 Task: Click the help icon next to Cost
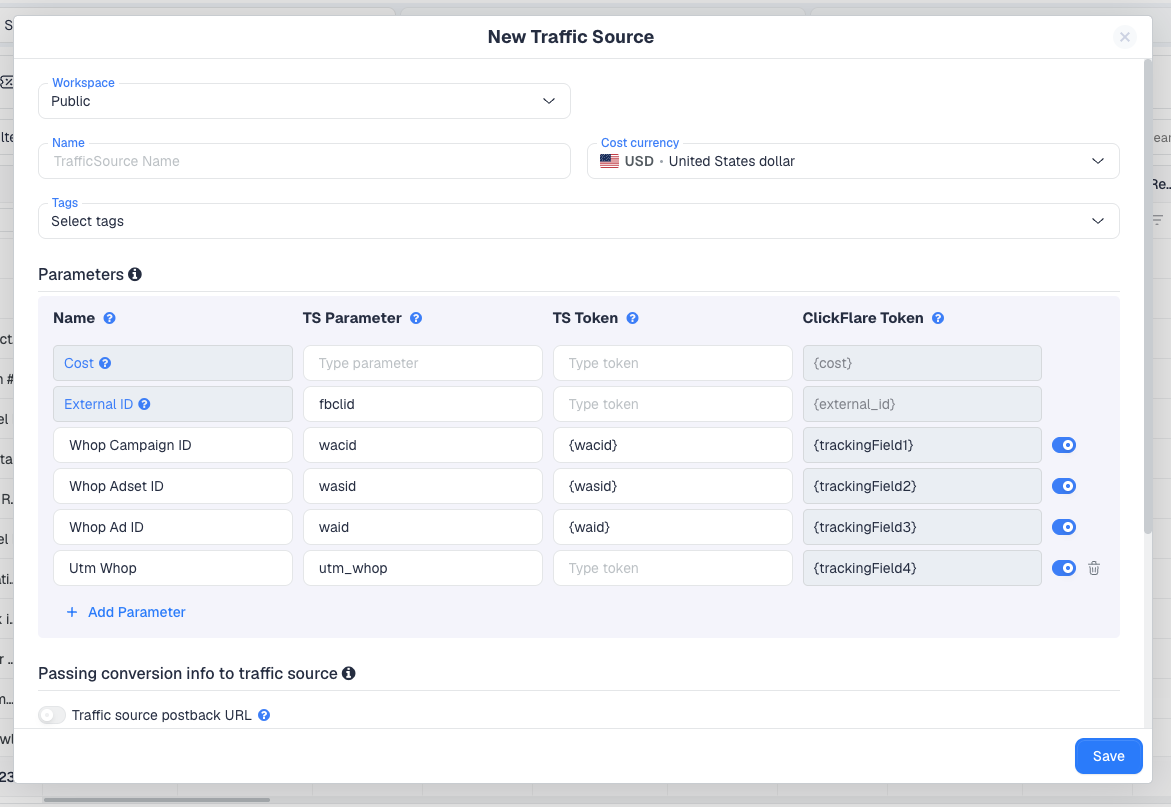coord(105,363)
